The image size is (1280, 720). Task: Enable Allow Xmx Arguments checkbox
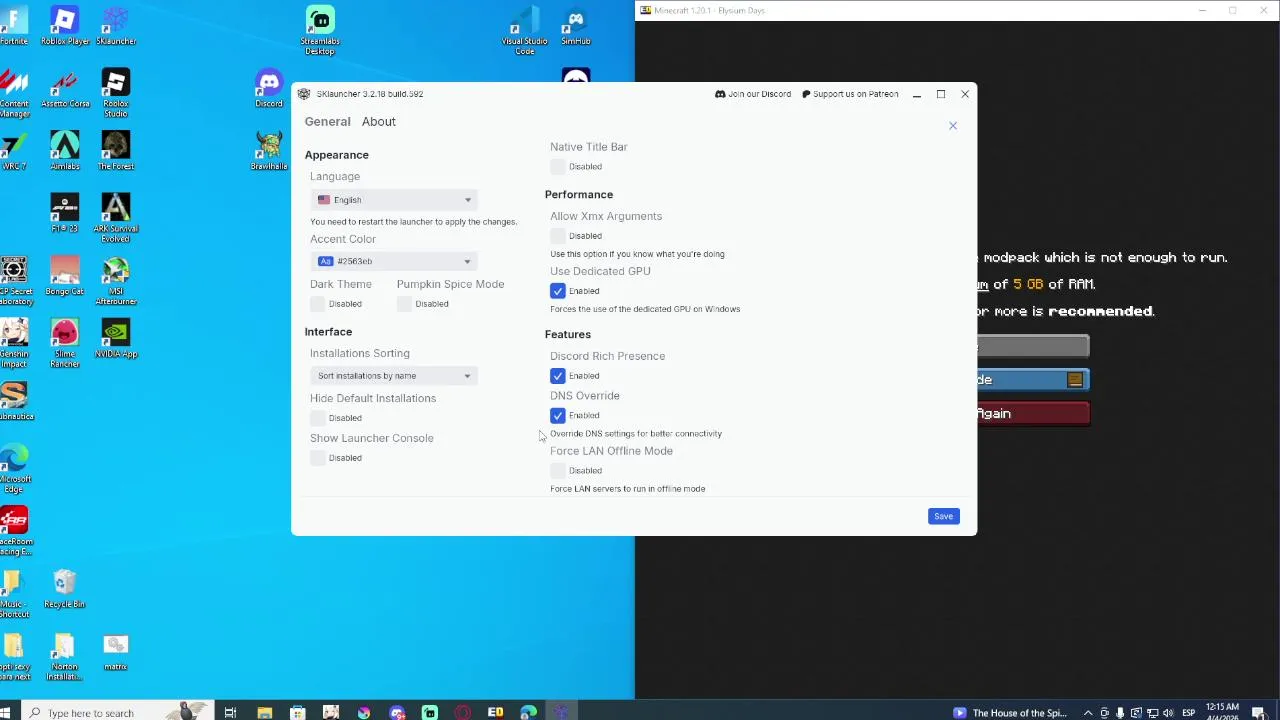(x=558, y=236)
